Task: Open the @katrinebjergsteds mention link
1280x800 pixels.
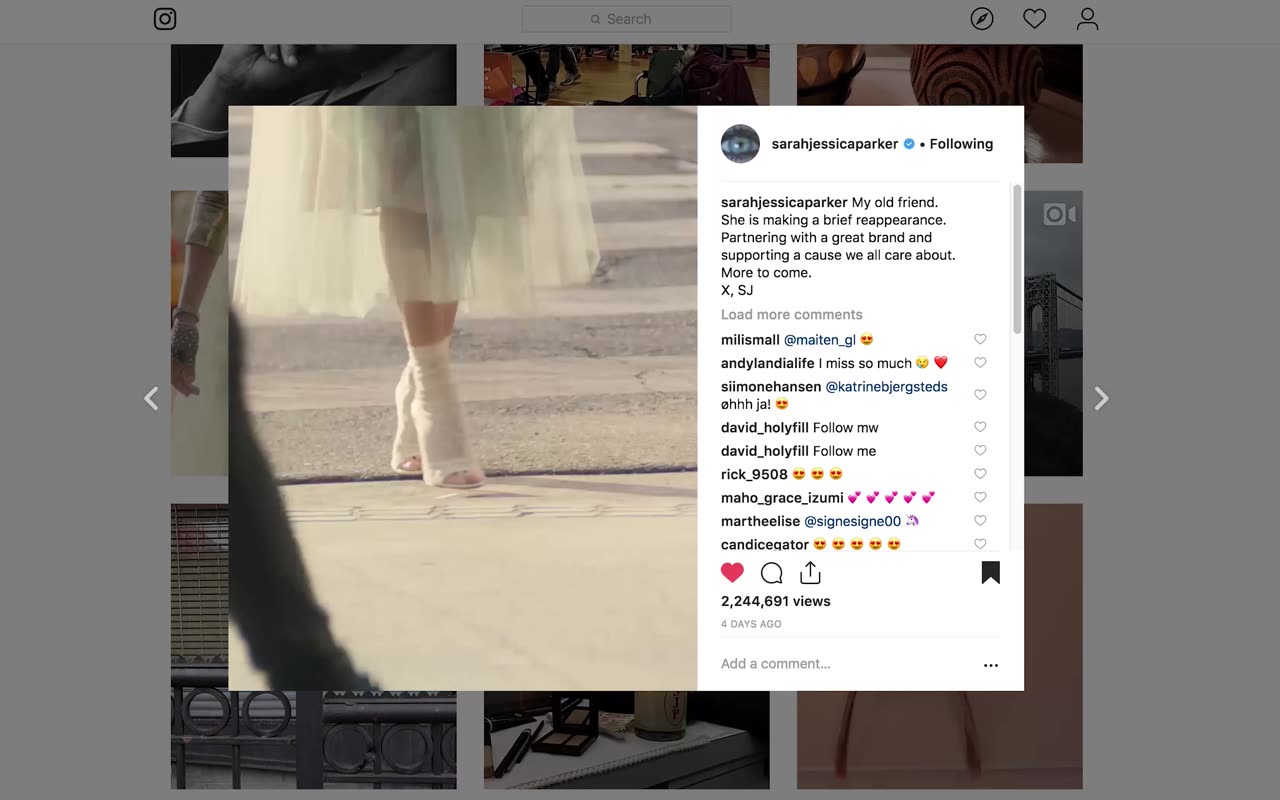Action: pos(886,387)
